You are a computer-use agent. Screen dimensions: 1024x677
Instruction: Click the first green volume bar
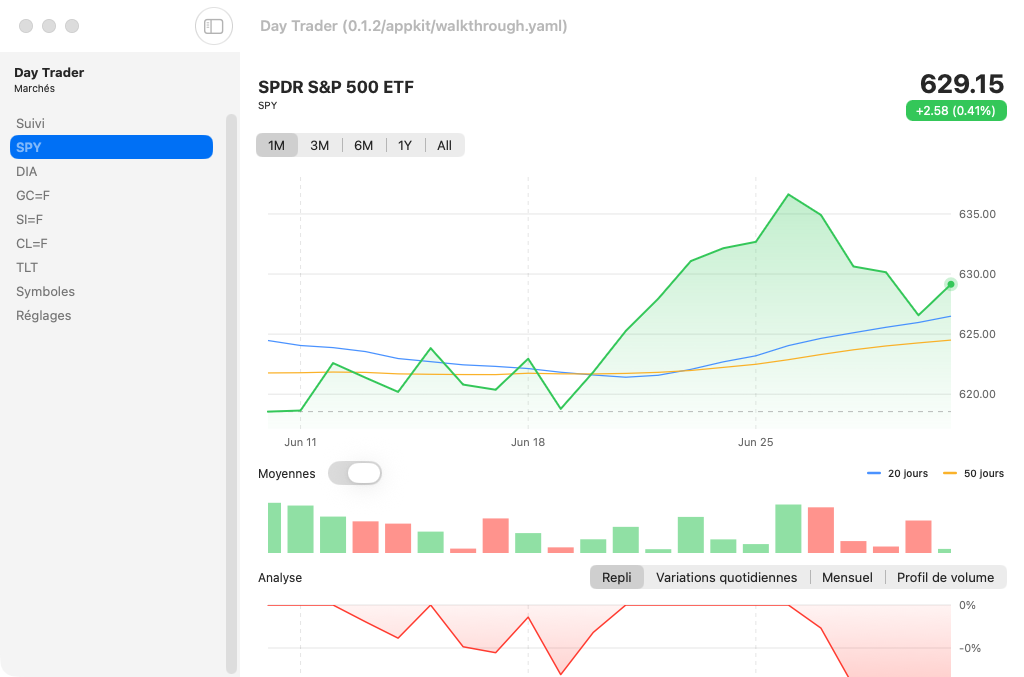point(274,527)
